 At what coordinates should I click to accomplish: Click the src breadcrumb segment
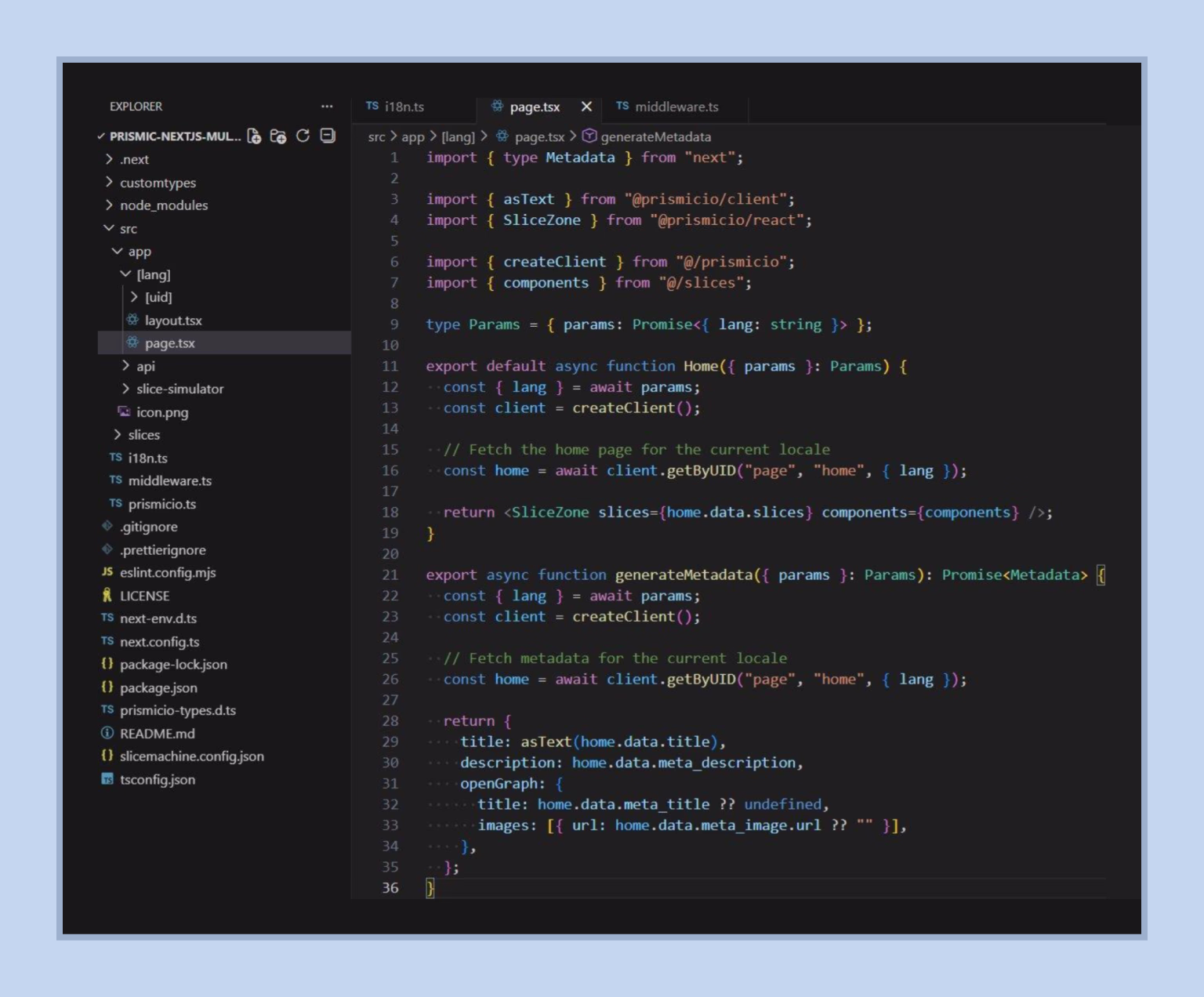377,137
